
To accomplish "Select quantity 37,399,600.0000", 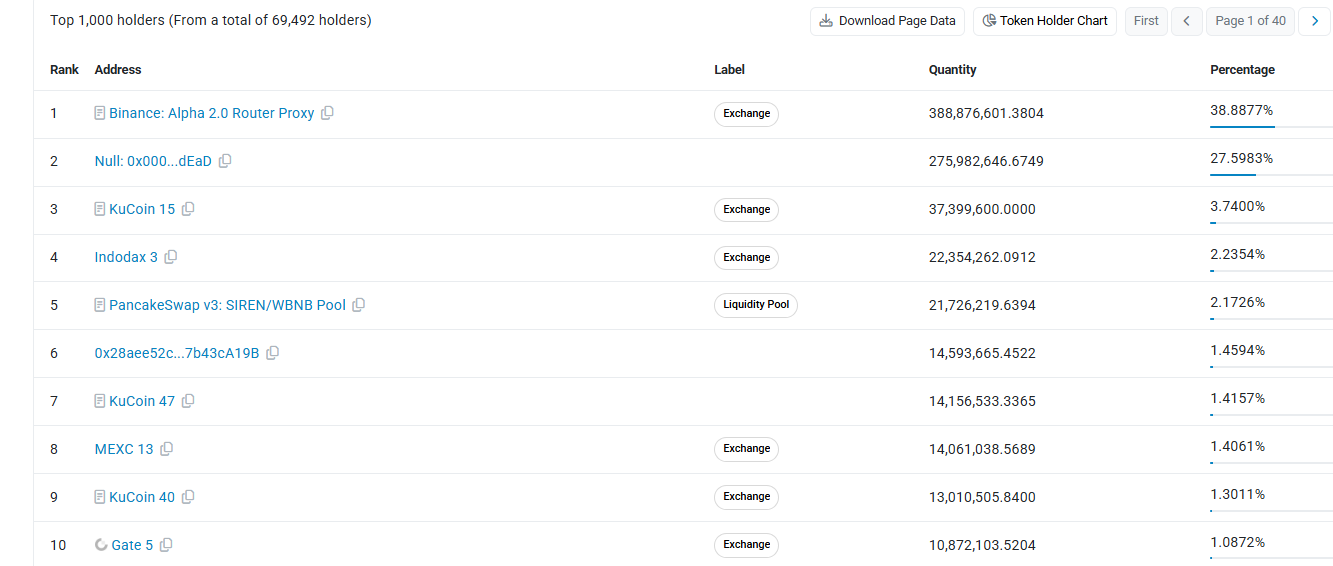I will 982,210.
